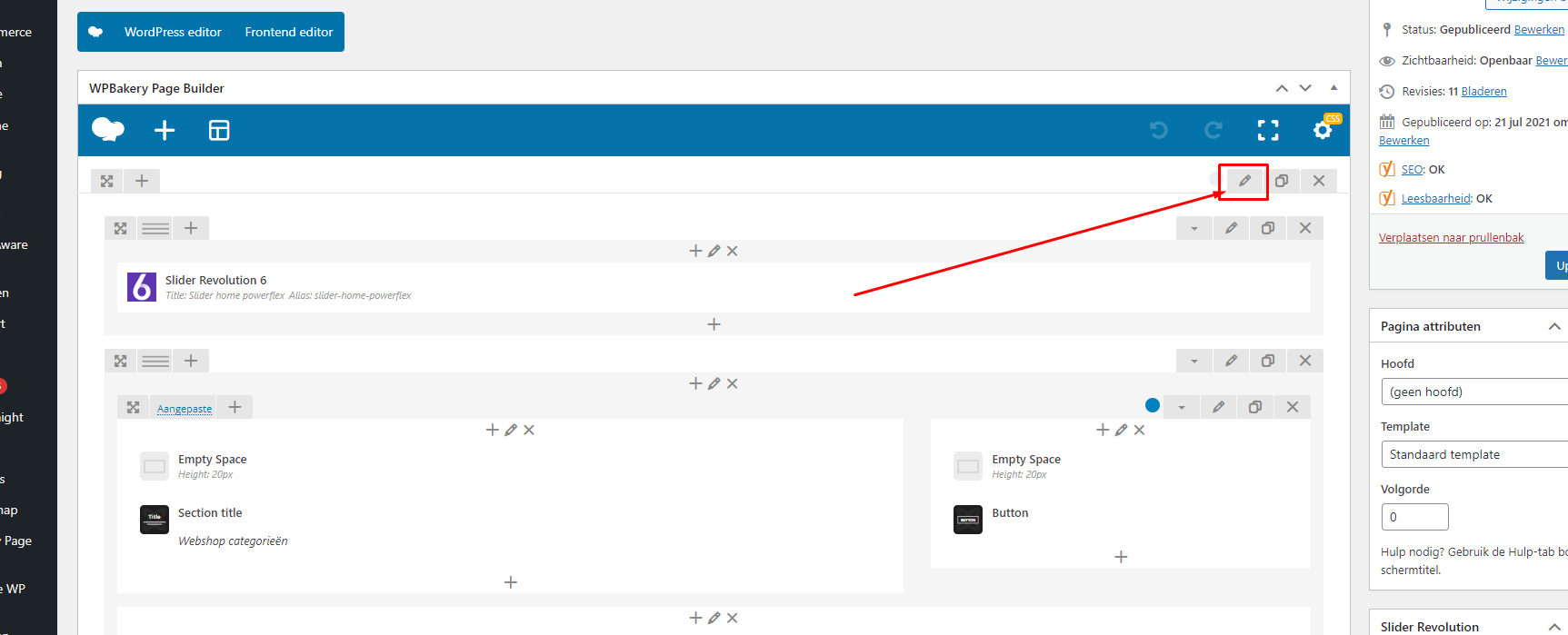Browse revisions via Bladeren link
The height and width of the screenshot is (635, 1568).
pyautogui.click(x=1483, y=92)
